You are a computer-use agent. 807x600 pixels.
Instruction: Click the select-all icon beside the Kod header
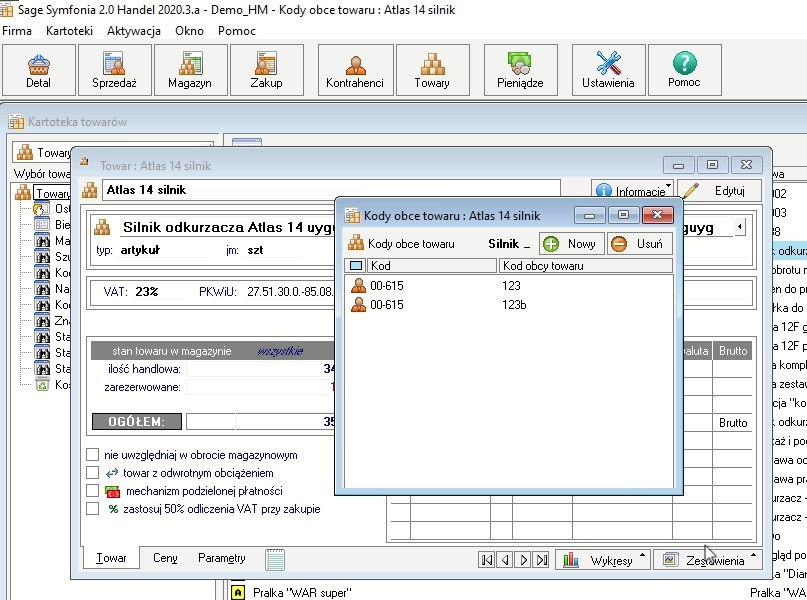(x=356, y=266)
